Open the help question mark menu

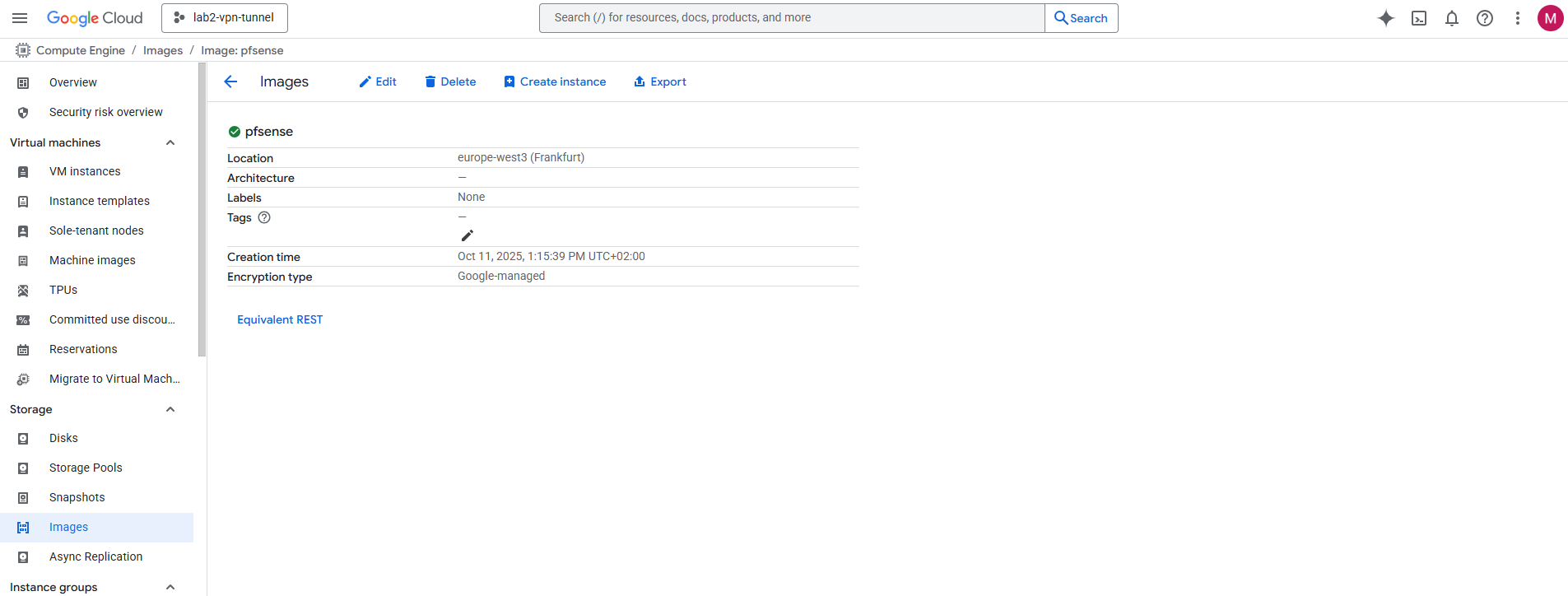coord(1485,18)
